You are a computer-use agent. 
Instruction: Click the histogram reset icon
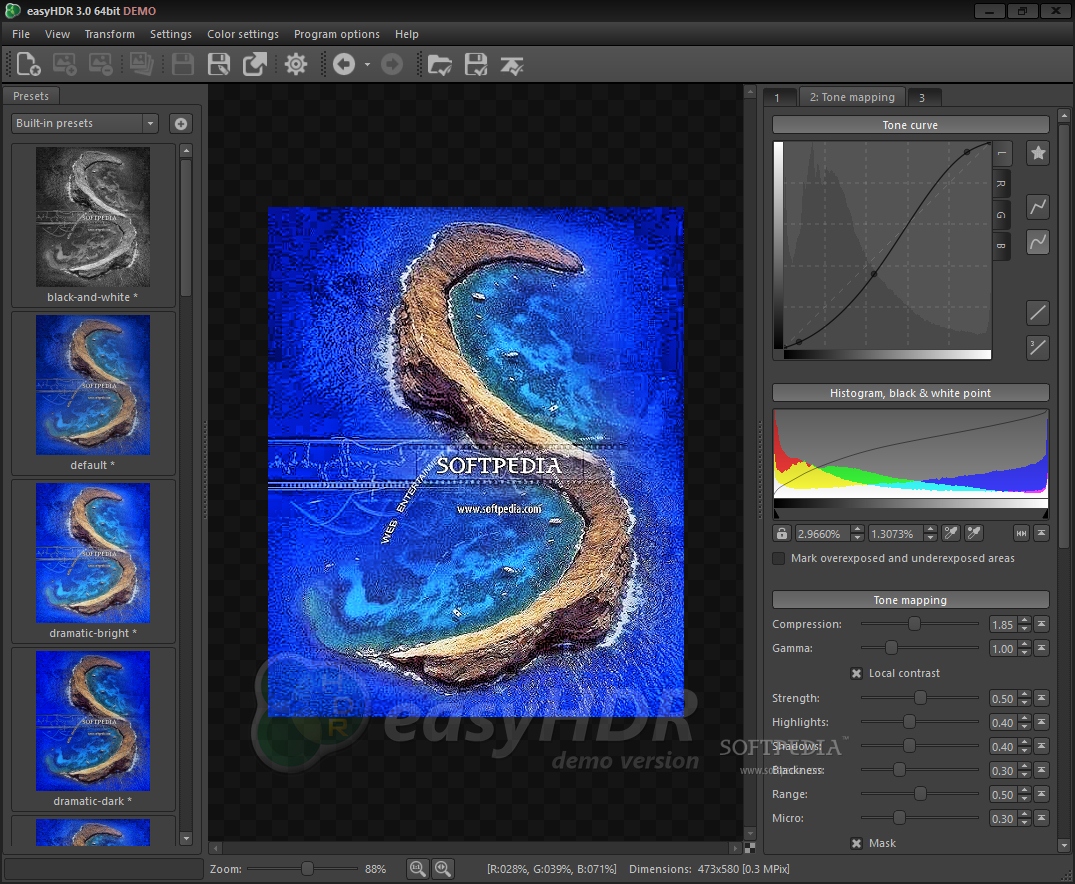(x=1041, y=534)
